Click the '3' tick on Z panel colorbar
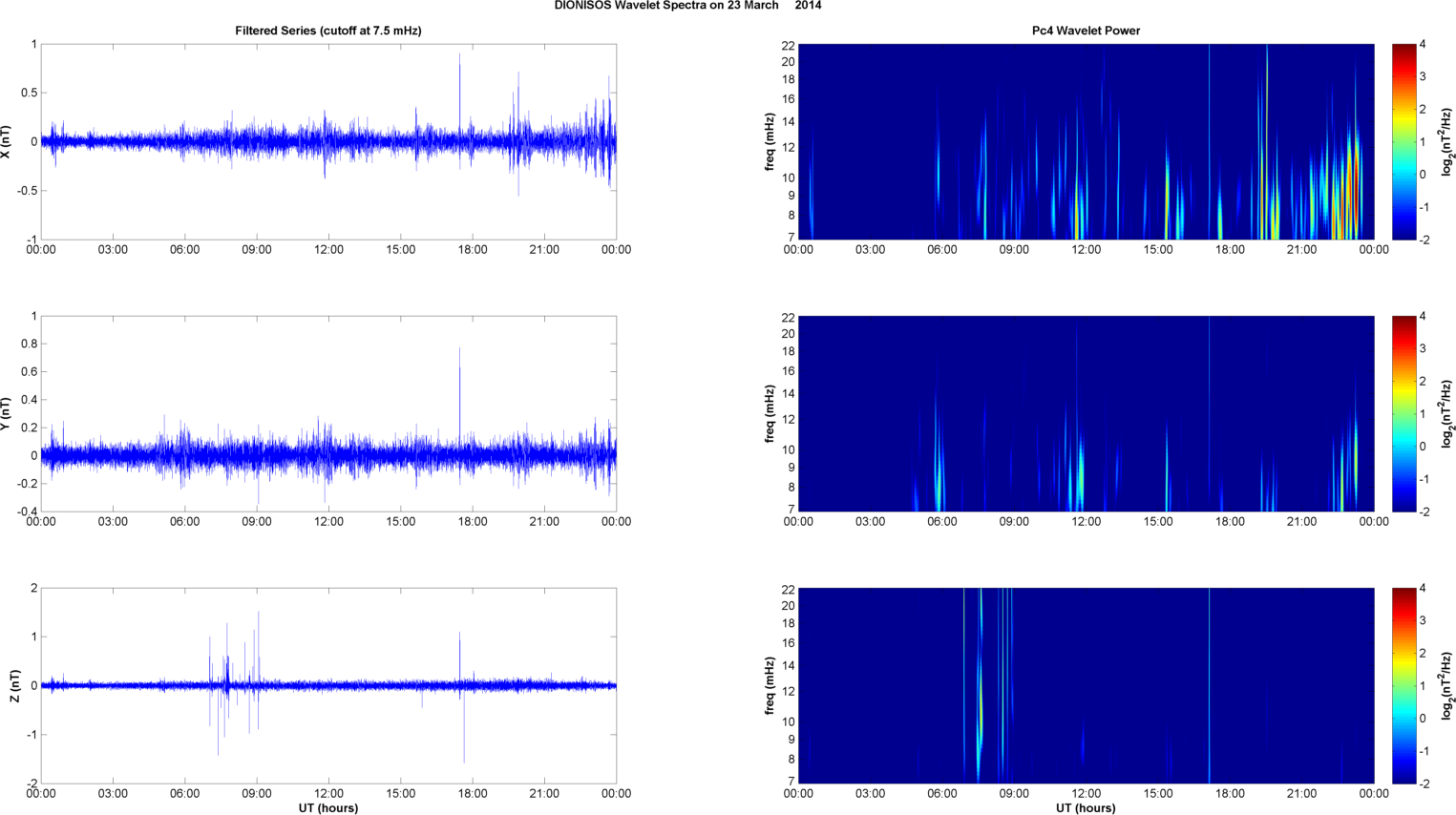Image resolution: width=1456 pixels, height=815 pixels. click(1424, 621)
